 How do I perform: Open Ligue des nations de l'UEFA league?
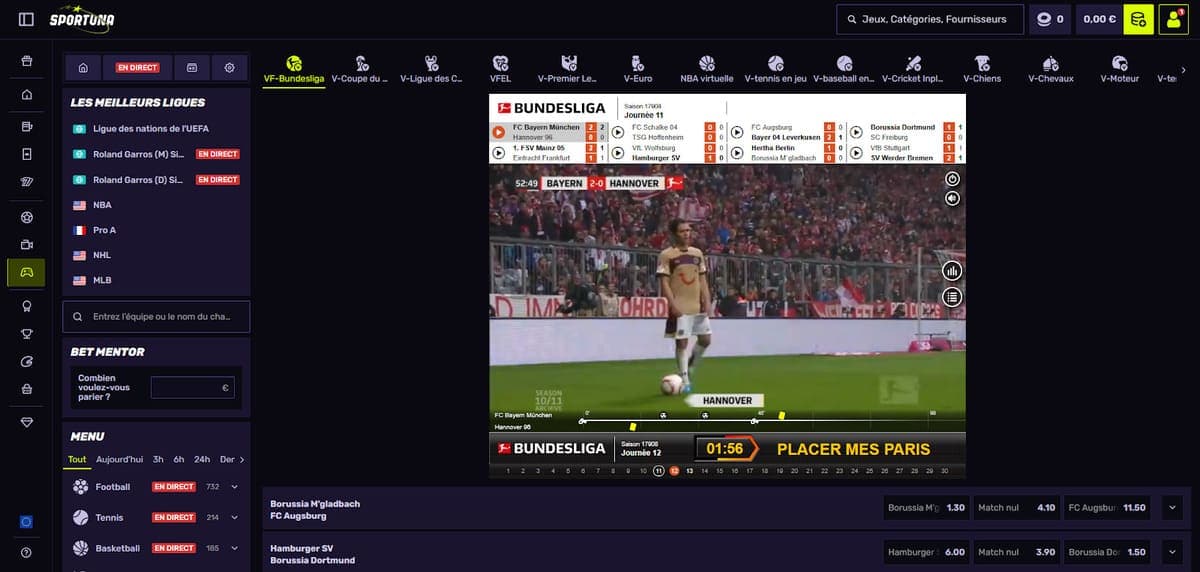[x=151, y=129]
